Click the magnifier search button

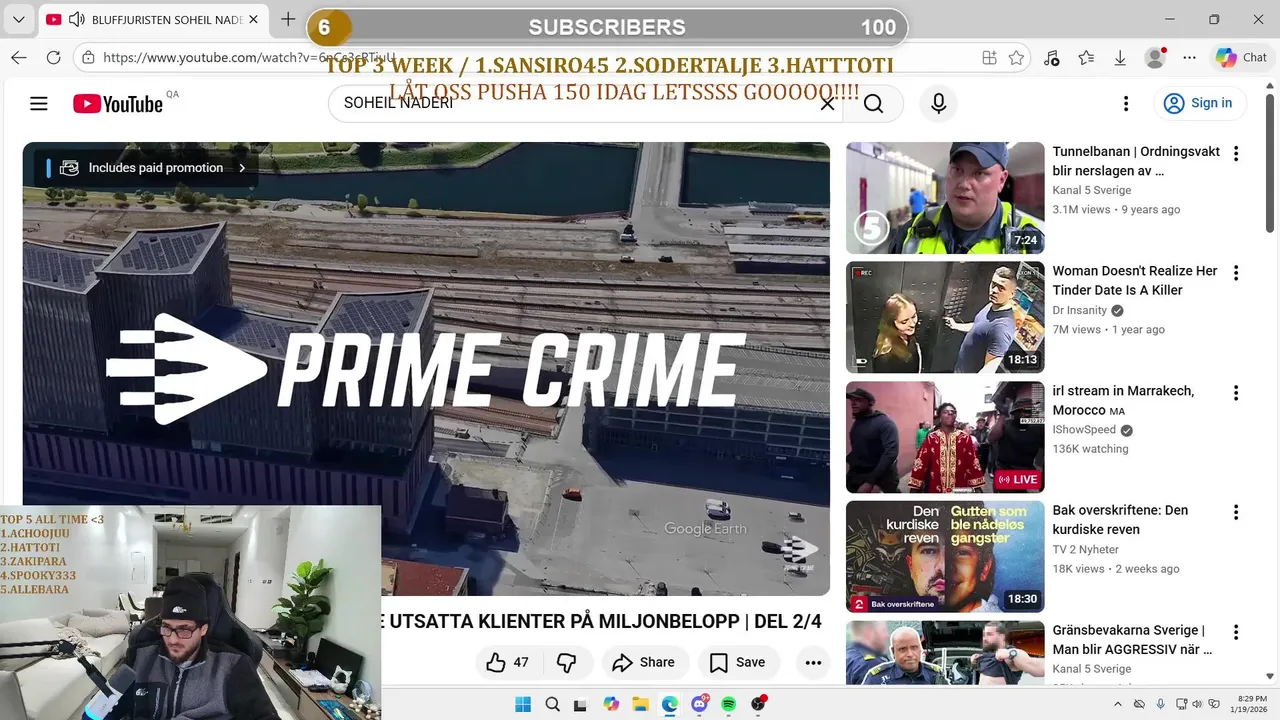tap(873, 103)
